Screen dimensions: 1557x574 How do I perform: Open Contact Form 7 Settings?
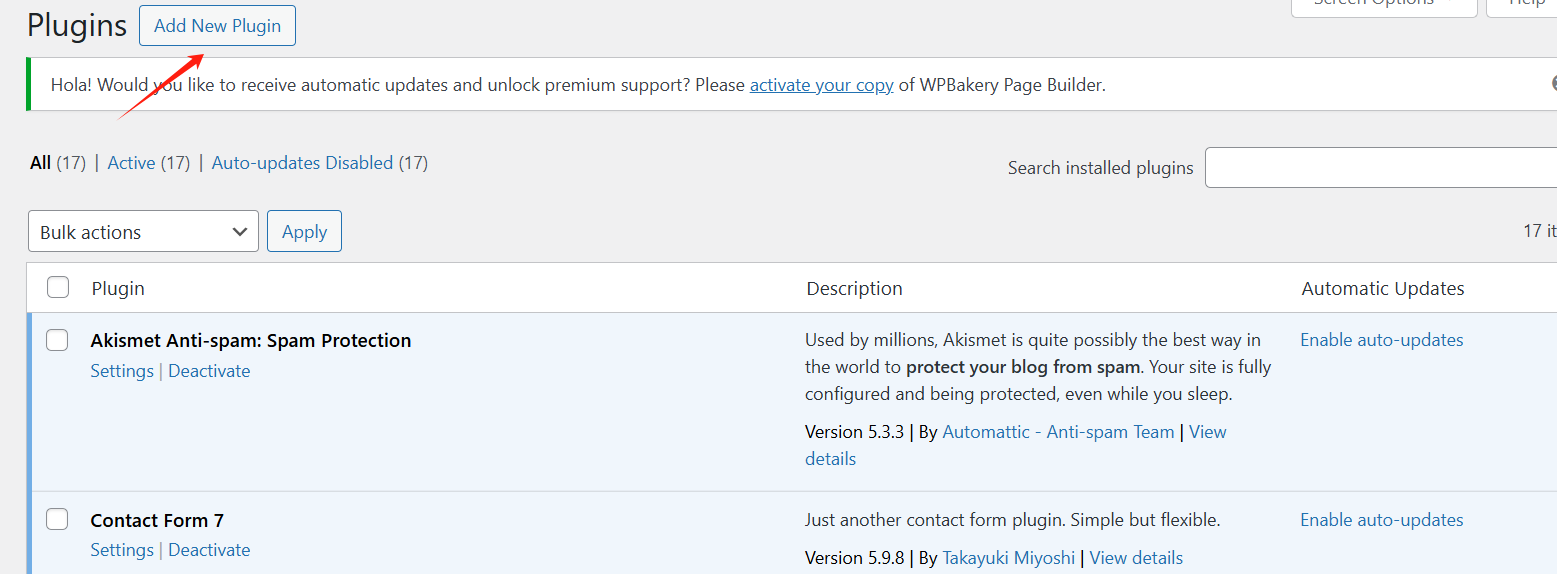[x=122, y=550]
